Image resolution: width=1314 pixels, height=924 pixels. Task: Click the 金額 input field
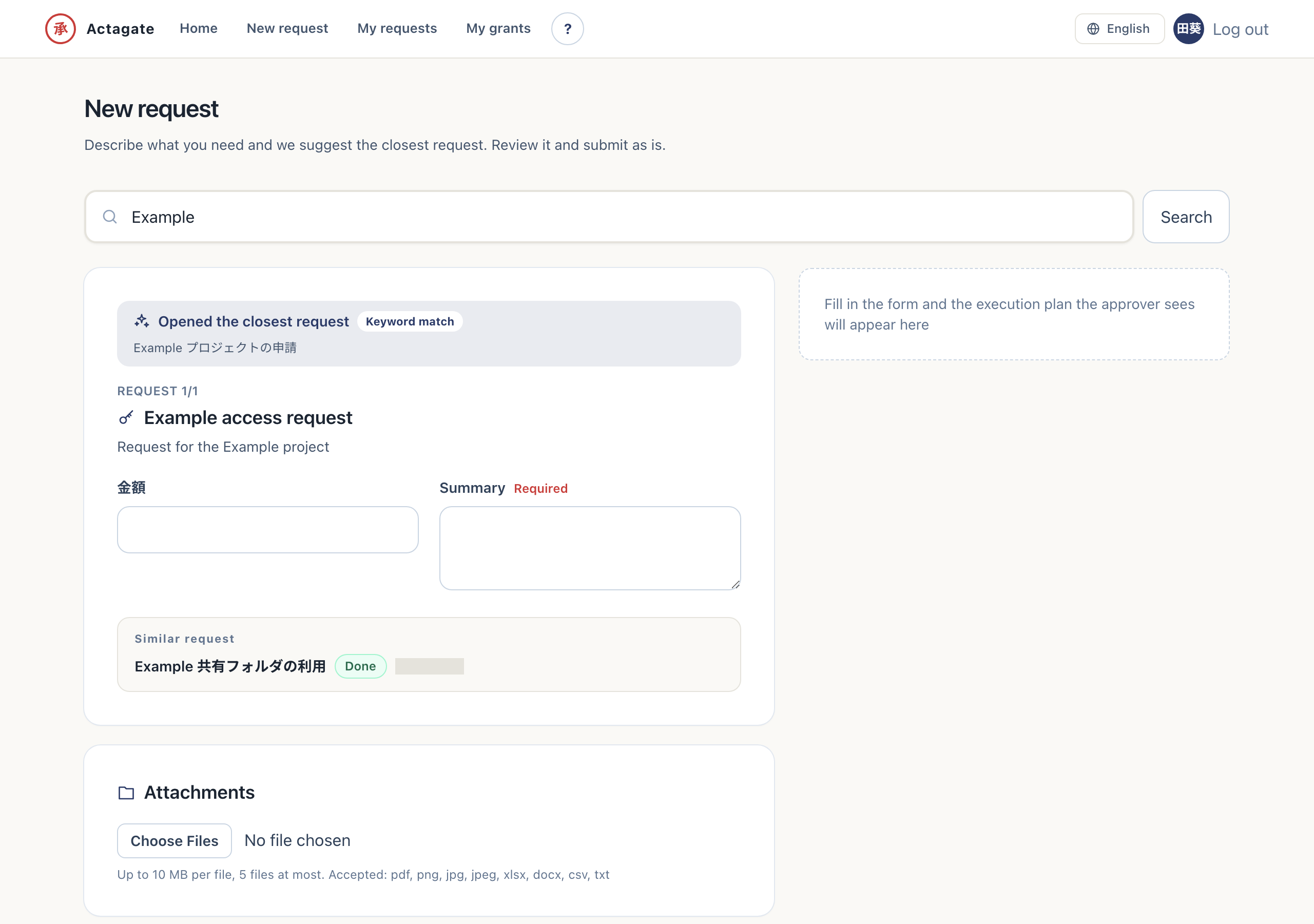pos(268,530)
